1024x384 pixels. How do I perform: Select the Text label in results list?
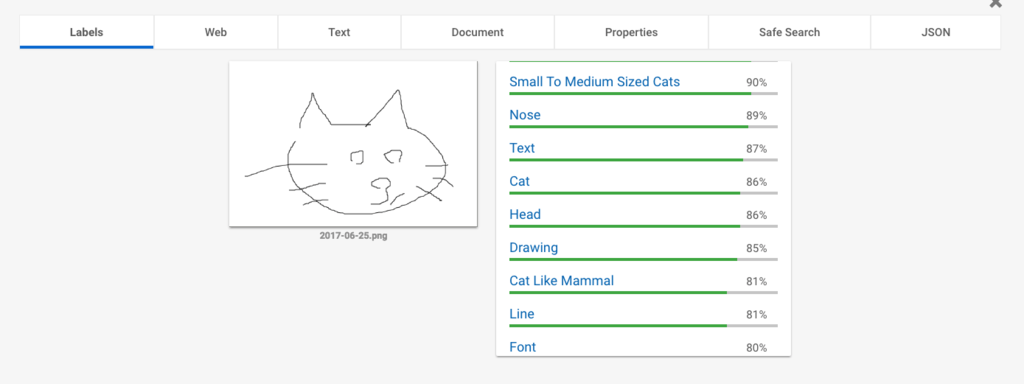coord(522,148)
